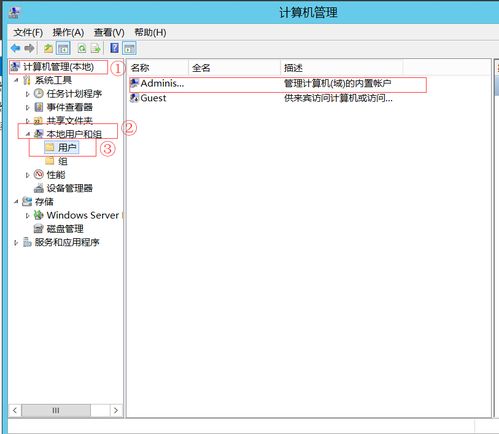Viewport: 499px width, 434px height.
Task: Select the Guest user account
Action: tap(149, 98)
